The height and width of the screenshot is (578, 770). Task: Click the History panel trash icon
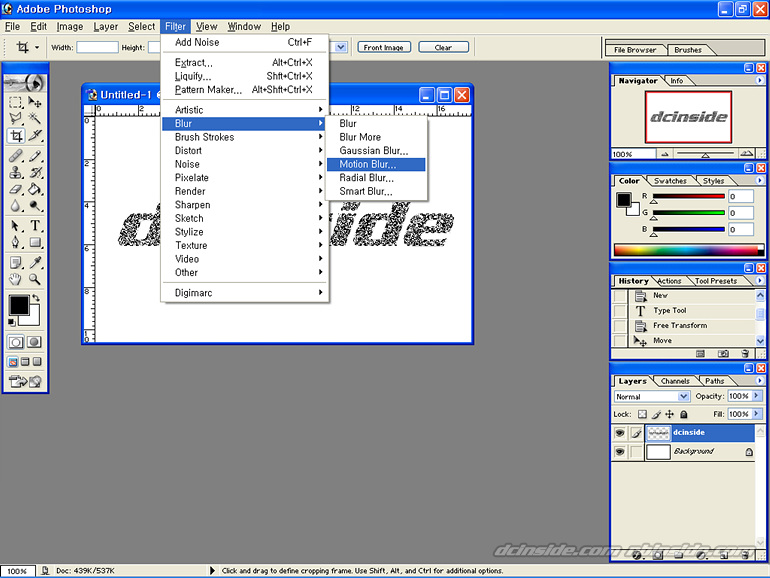(745, 354)
